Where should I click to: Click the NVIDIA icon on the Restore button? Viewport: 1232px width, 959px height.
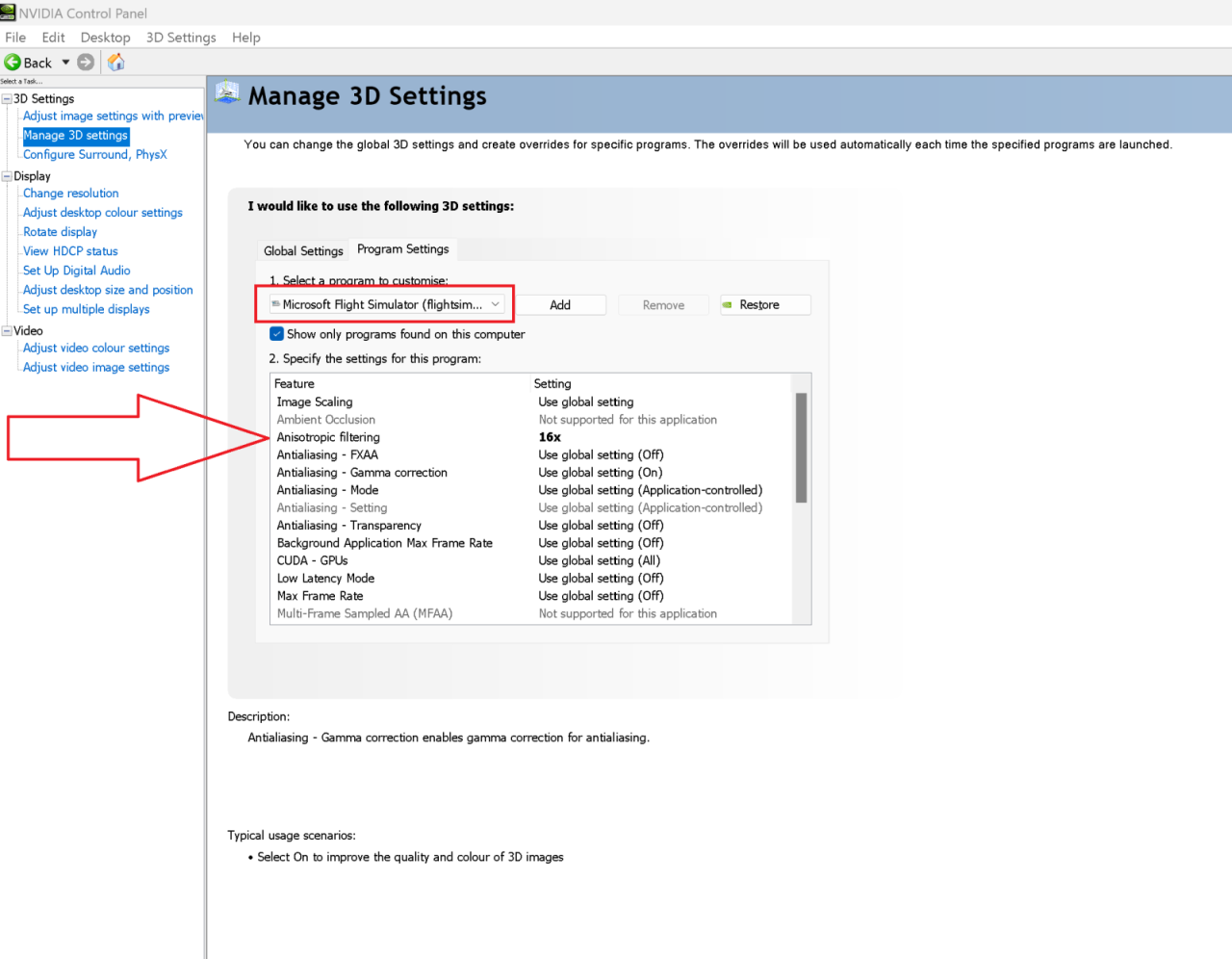[728, 305]
